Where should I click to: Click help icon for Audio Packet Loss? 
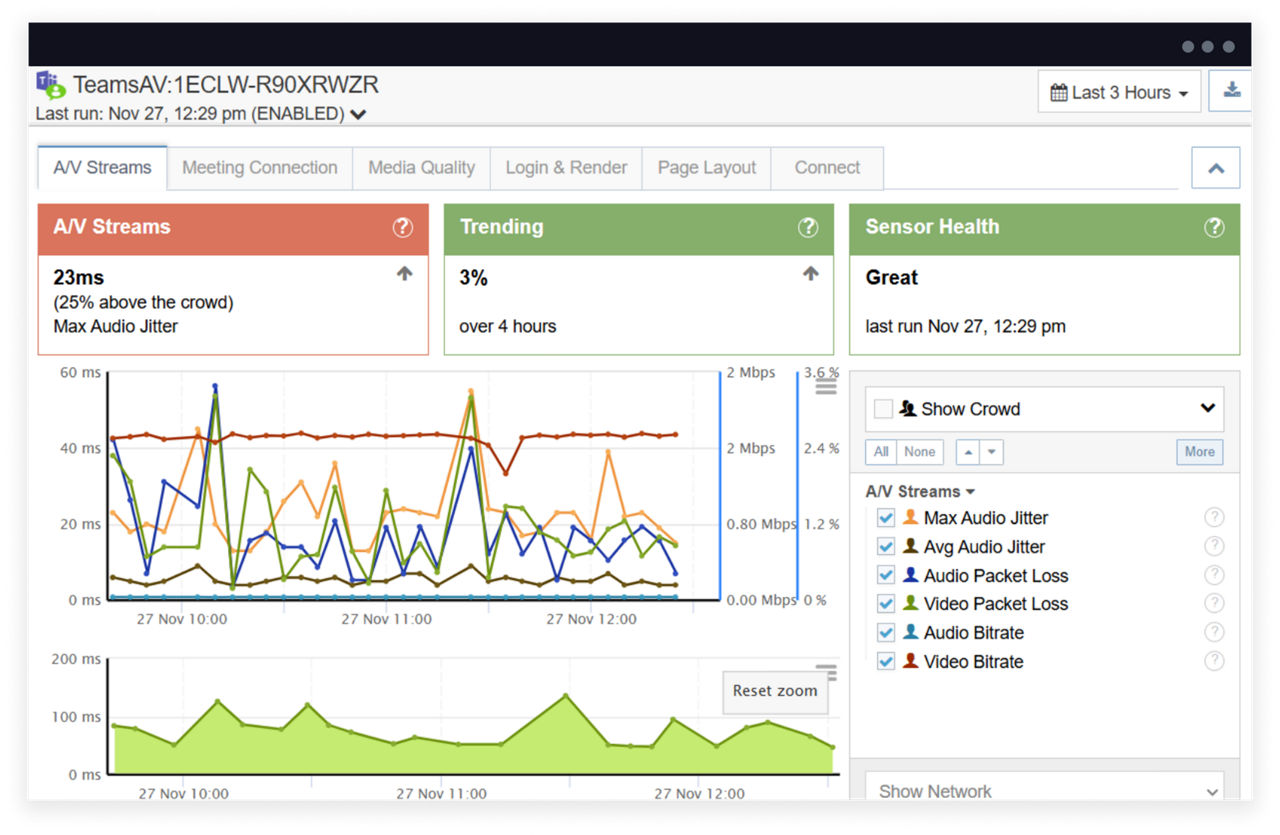[1214, 575]
